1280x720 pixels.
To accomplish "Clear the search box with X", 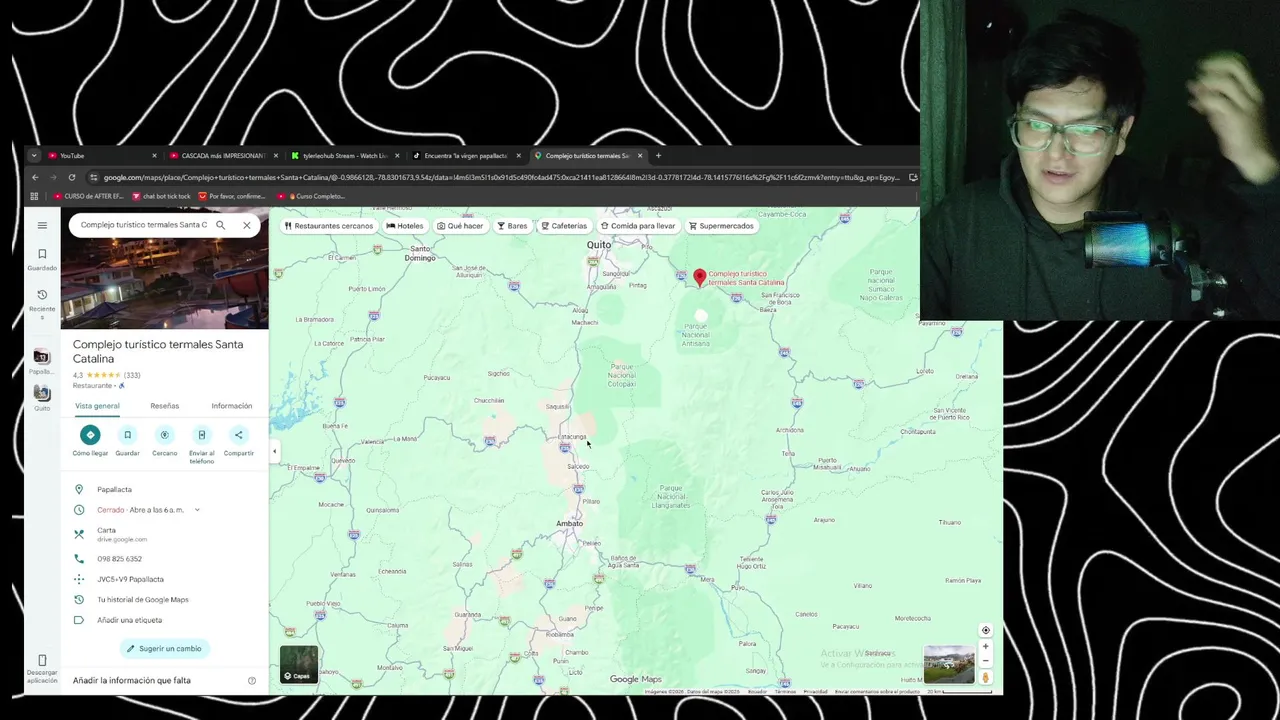I will point(247,225).
